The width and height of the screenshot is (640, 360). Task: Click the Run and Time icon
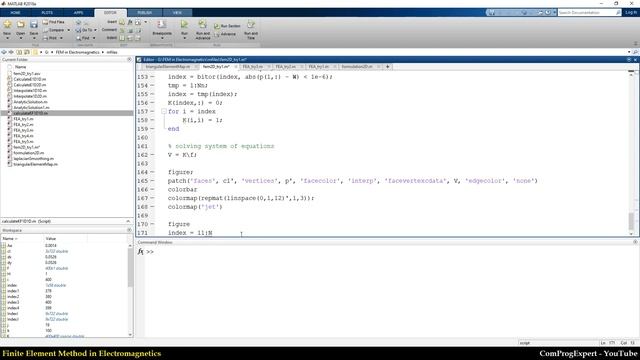(x=251, y=24)
